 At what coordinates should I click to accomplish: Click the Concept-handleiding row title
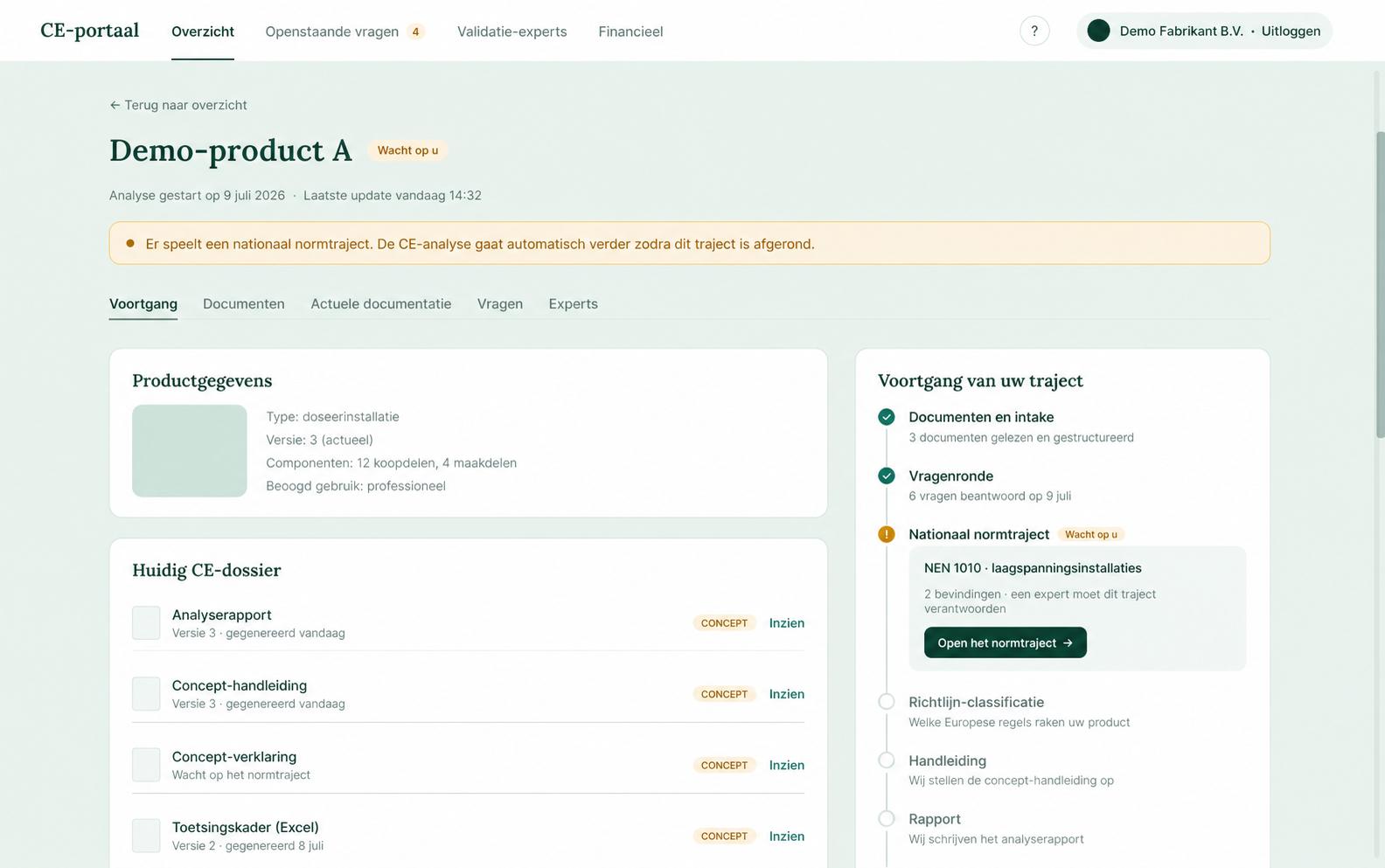coord(239,685)
